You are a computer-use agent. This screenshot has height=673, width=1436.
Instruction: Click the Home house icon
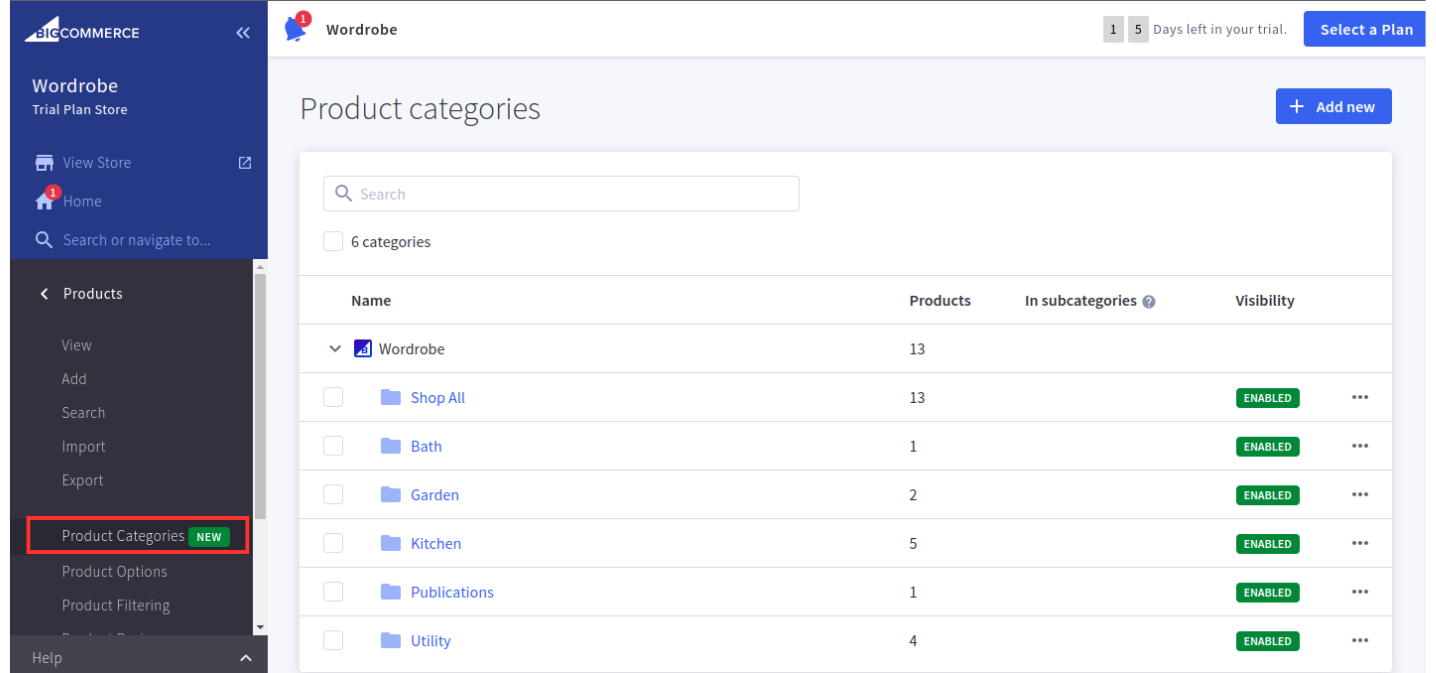pos(44,201)
